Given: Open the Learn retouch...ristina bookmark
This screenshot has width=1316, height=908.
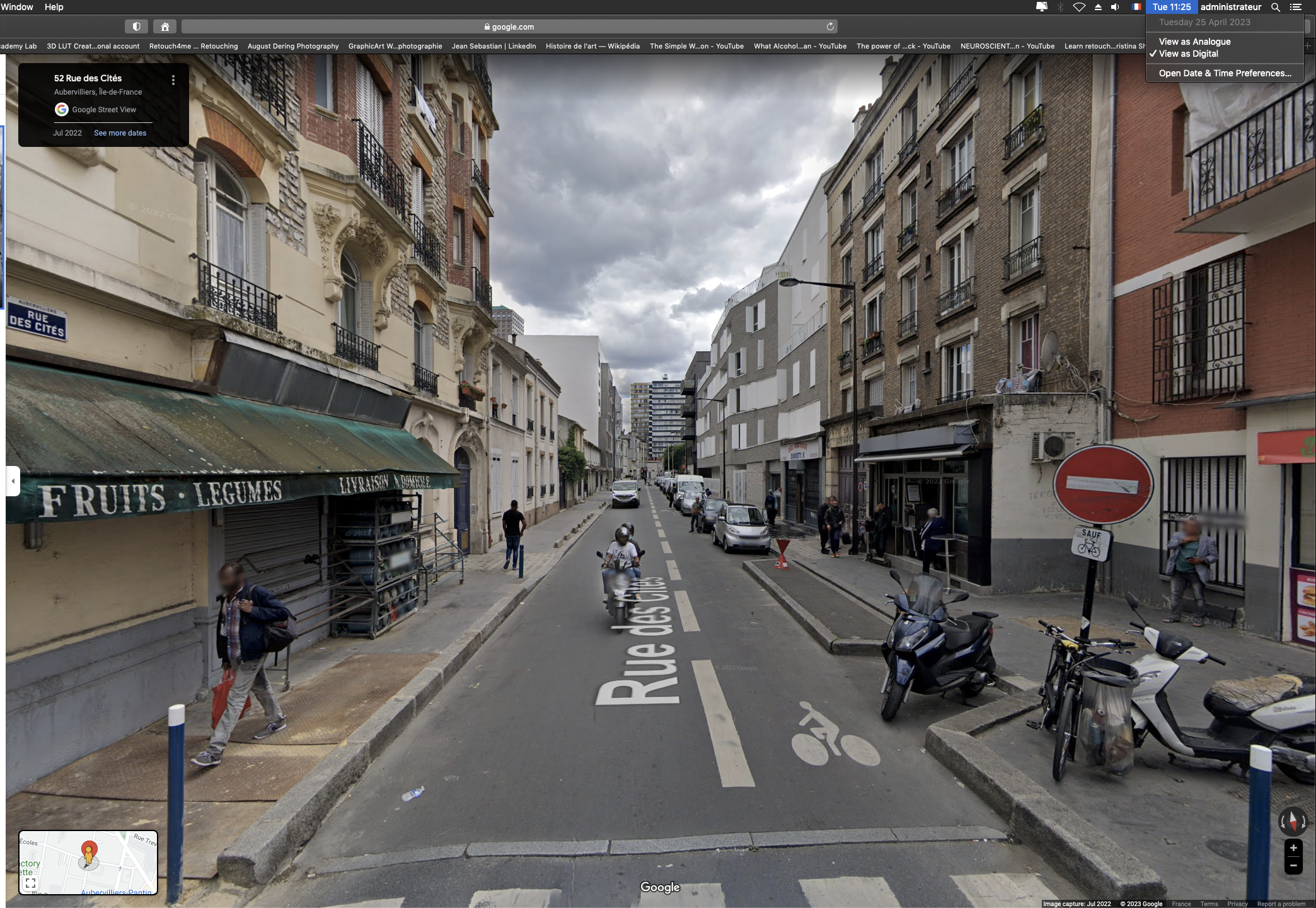Looking at the screenshot, I should tap(1104, 46).
